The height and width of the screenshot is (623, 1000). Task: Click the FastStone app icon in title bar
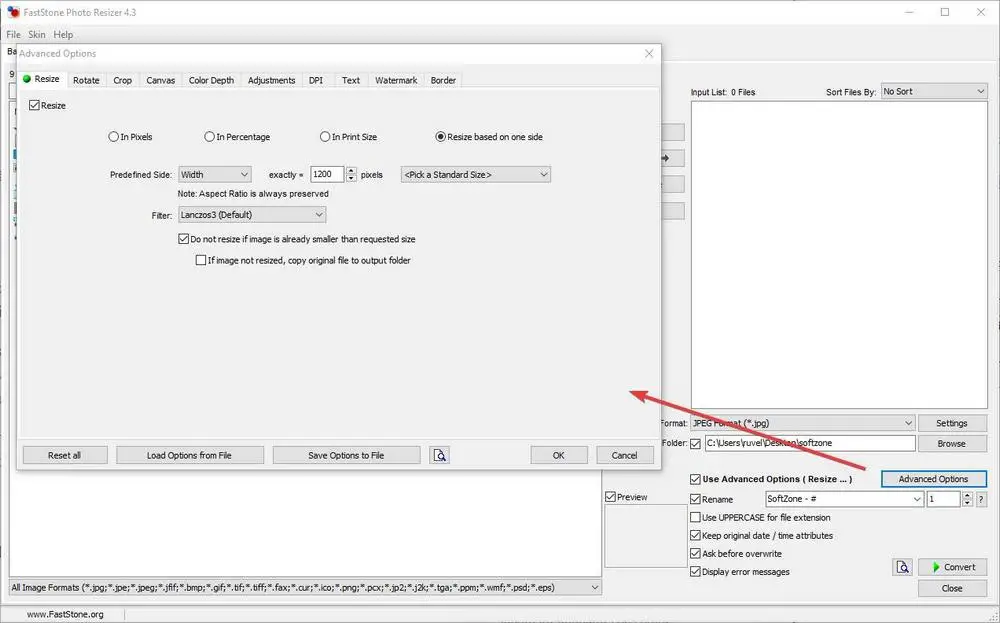click(13, 12)
